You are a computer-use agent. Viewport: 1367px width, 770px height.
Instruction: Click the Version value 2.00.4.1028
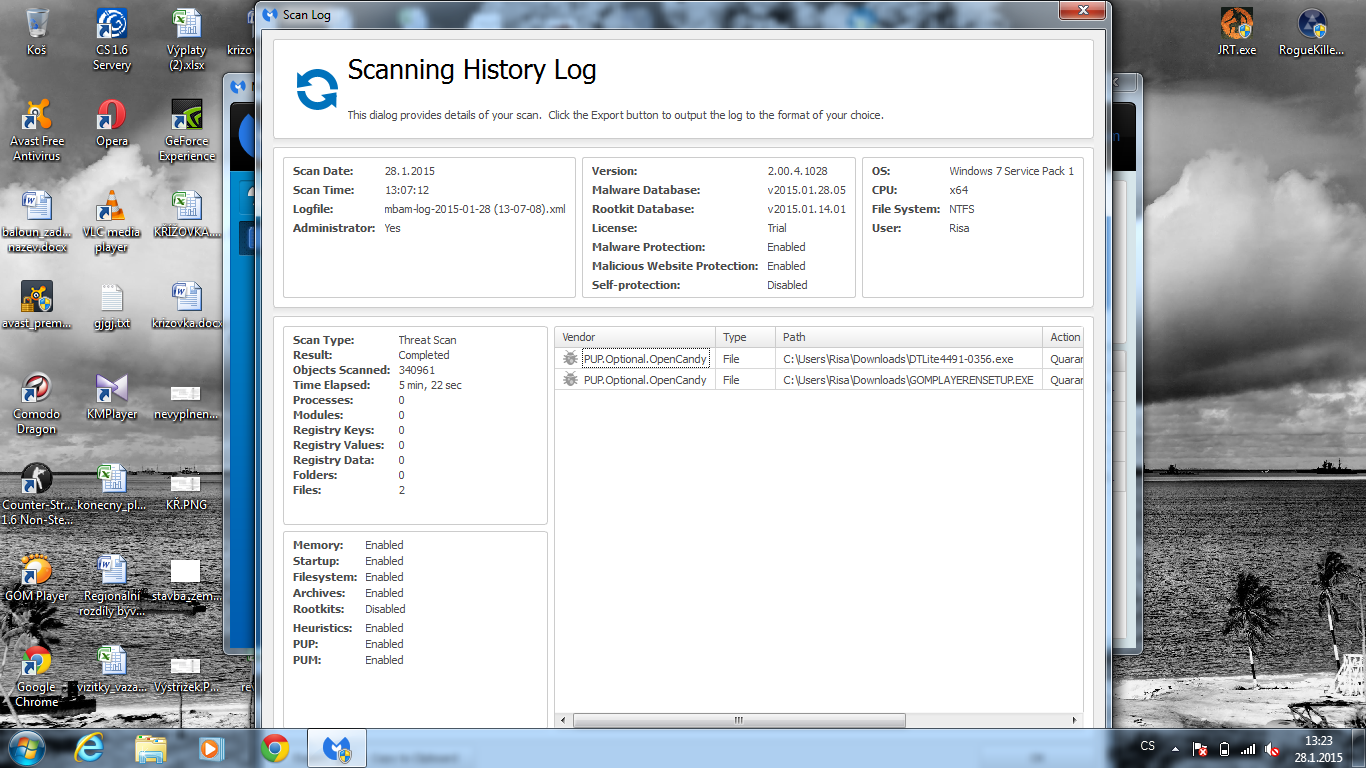800,171
